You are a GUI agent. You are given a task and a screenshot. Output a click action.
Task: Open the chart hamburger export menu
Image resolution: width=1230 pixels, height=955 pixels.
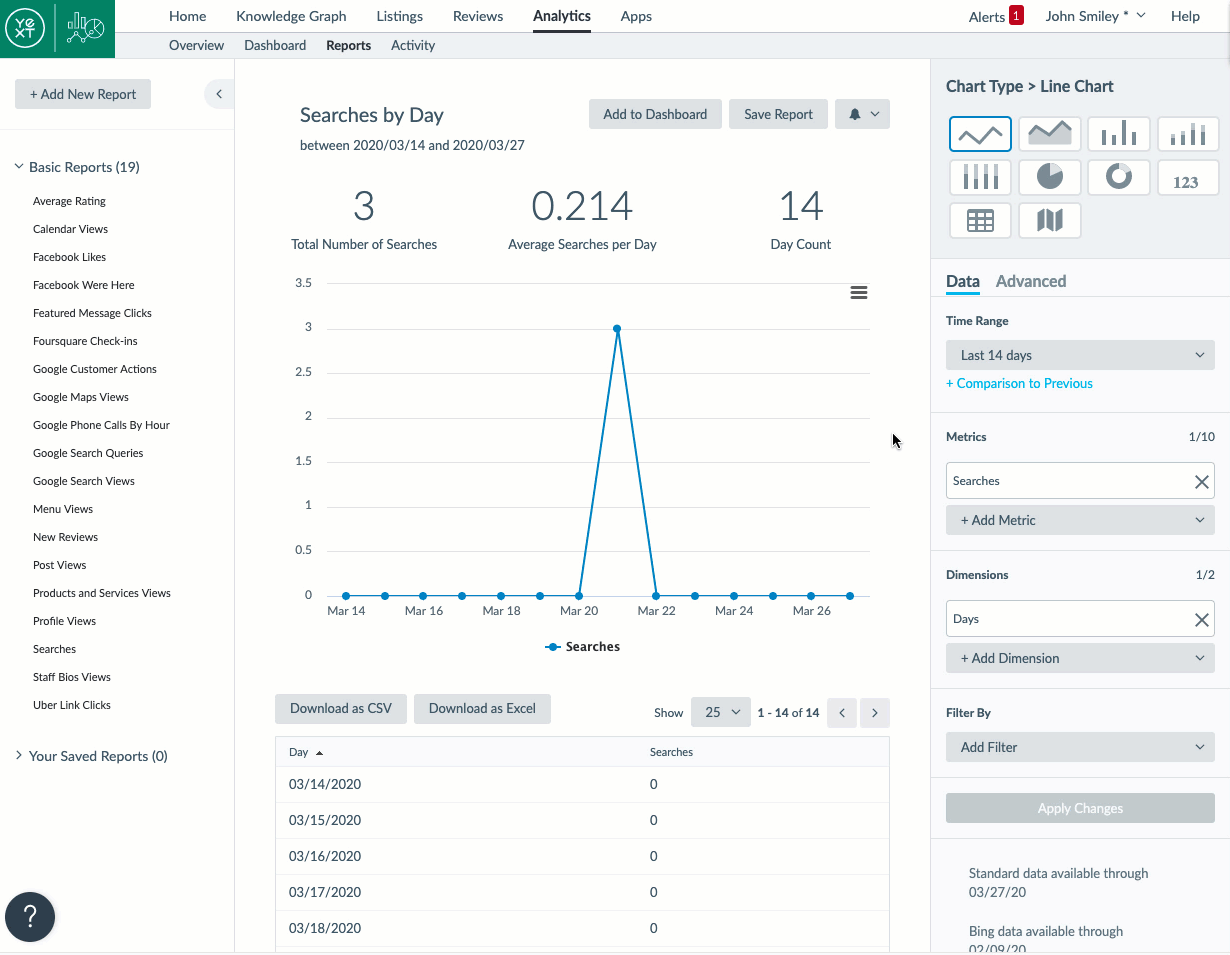tap(858, 292)
